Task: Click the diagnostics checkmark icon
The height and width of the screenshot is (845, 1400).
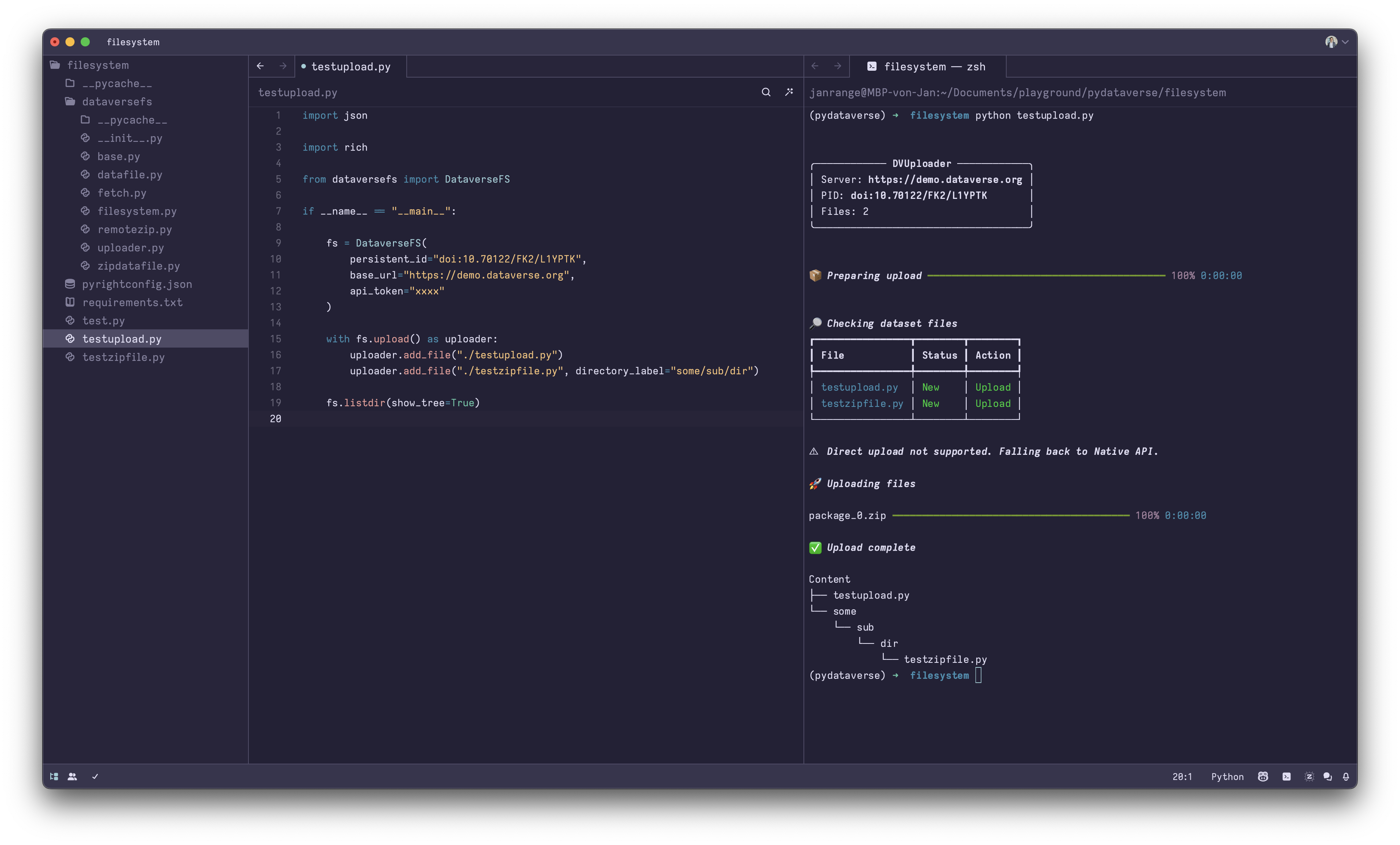Action: (95, 776)
